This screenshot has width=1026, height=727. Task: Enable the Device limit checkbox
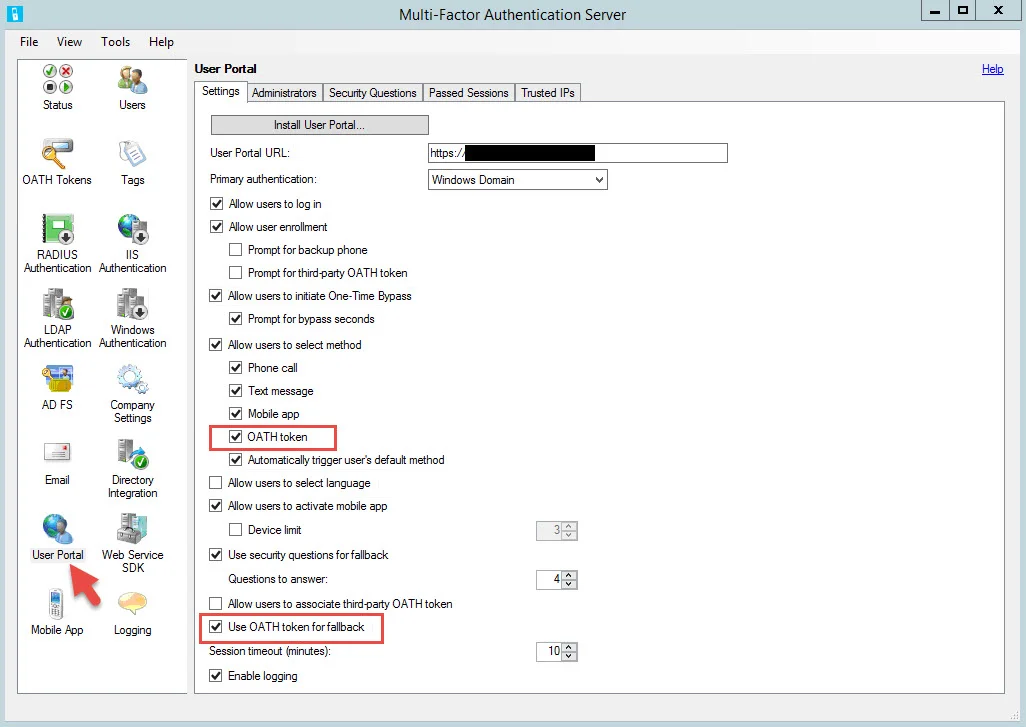coord(236,530)
